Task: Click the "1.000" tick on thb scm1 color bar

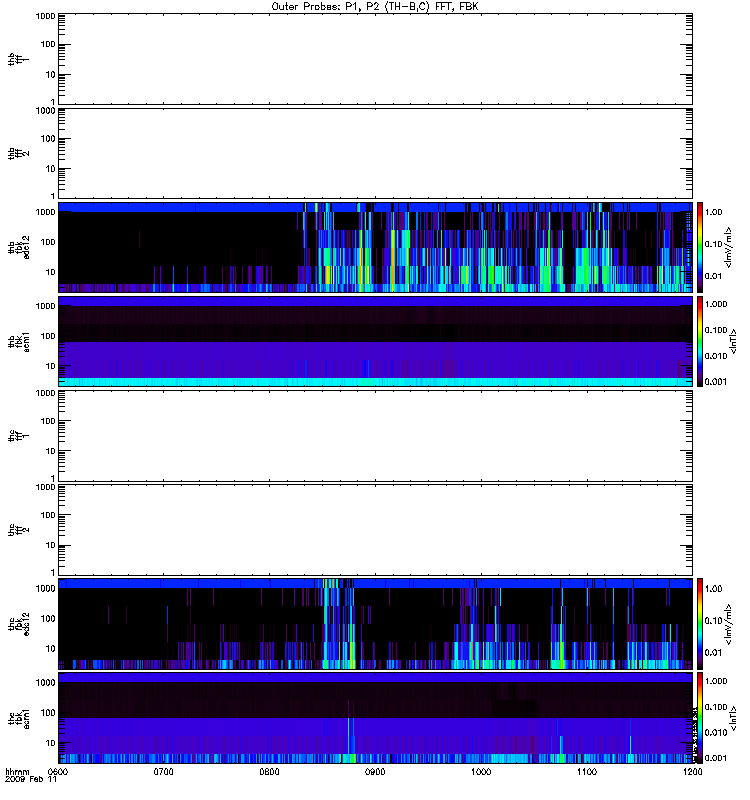Action: [716, 304]
